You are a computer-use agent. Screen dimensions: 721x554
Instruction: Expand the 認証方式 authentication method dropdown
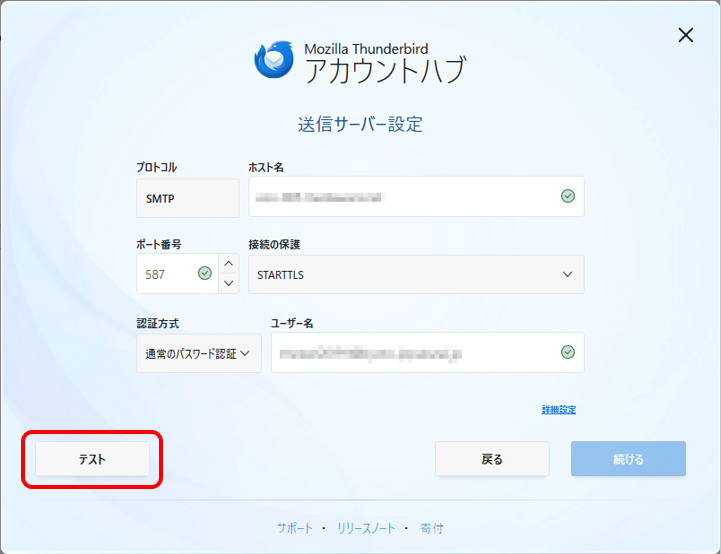tap(198, 353)
